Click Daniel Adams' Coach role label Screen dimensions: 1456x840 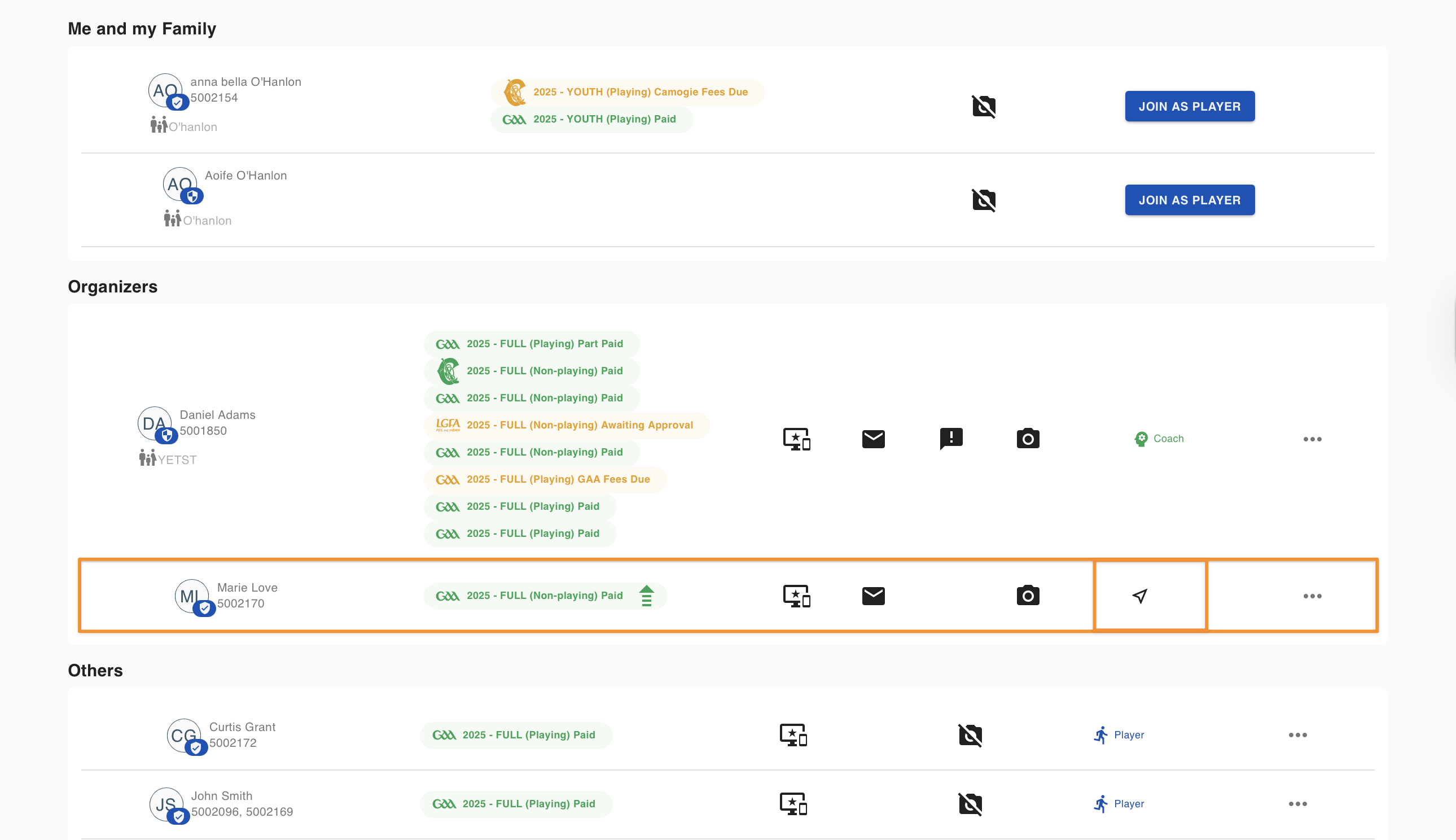[x=1159, y=439]
